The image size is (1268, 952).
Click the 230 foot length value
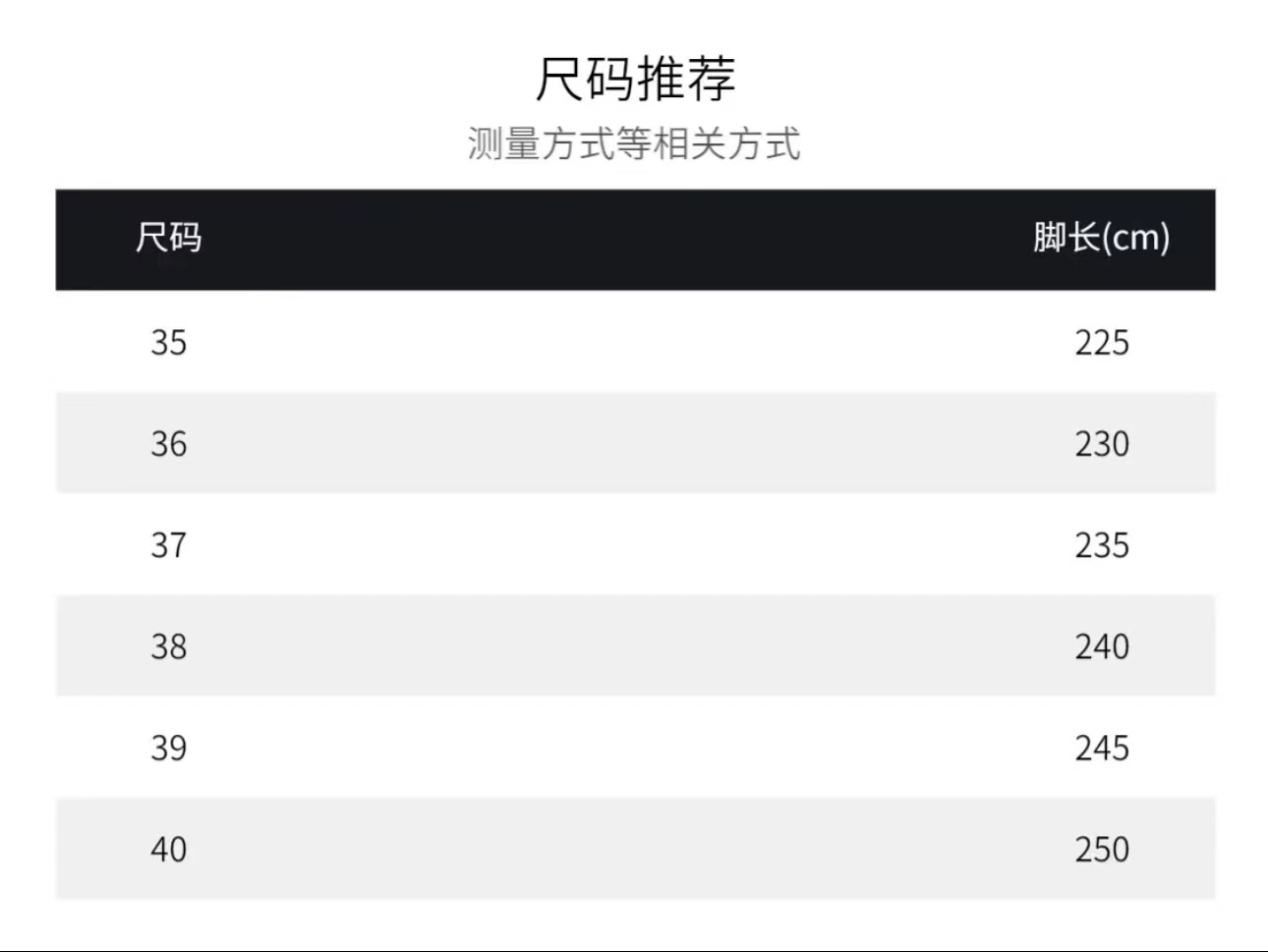[1101, 444]
